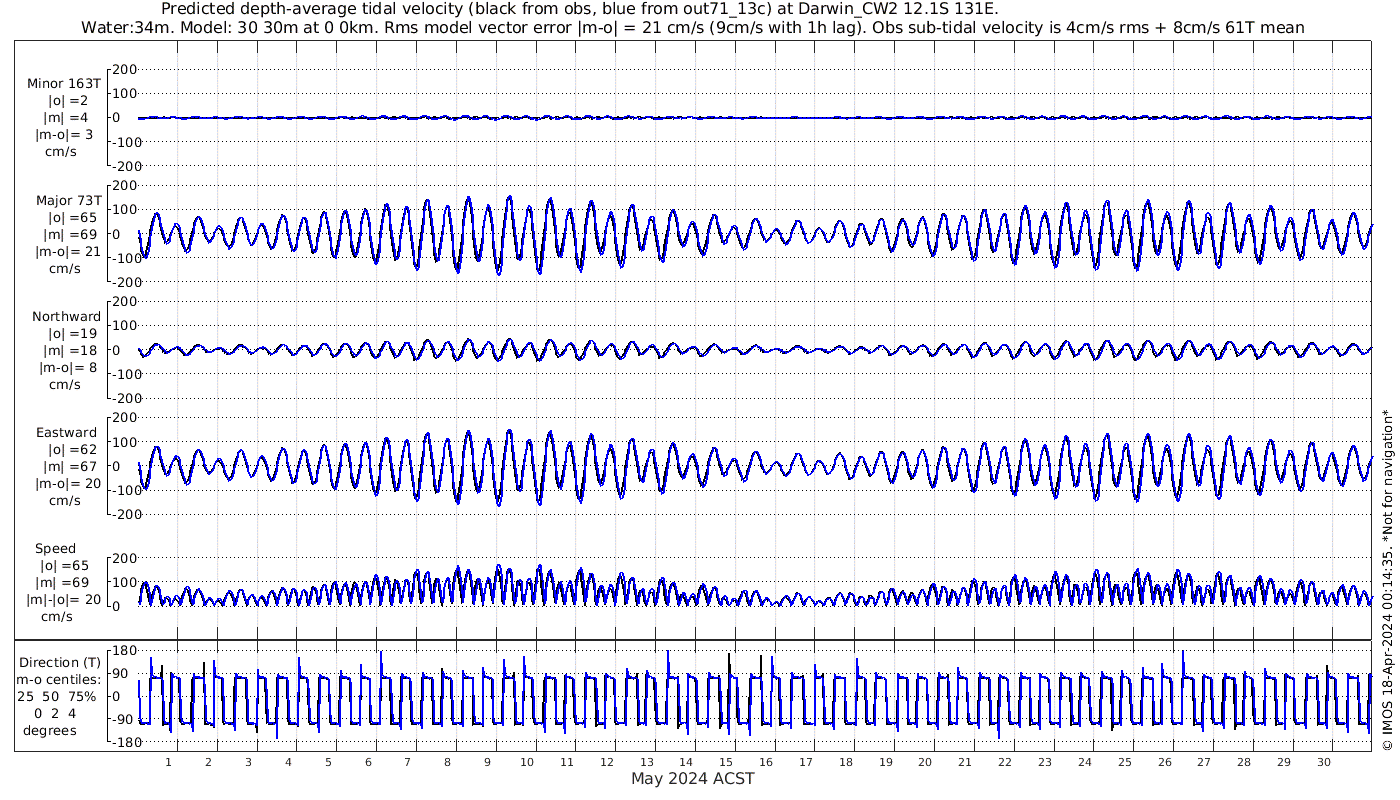This screenshot has width=1400, height=800.
Task: Click the '|m| =18' value in Northward panel
Action: coord(68,351)
